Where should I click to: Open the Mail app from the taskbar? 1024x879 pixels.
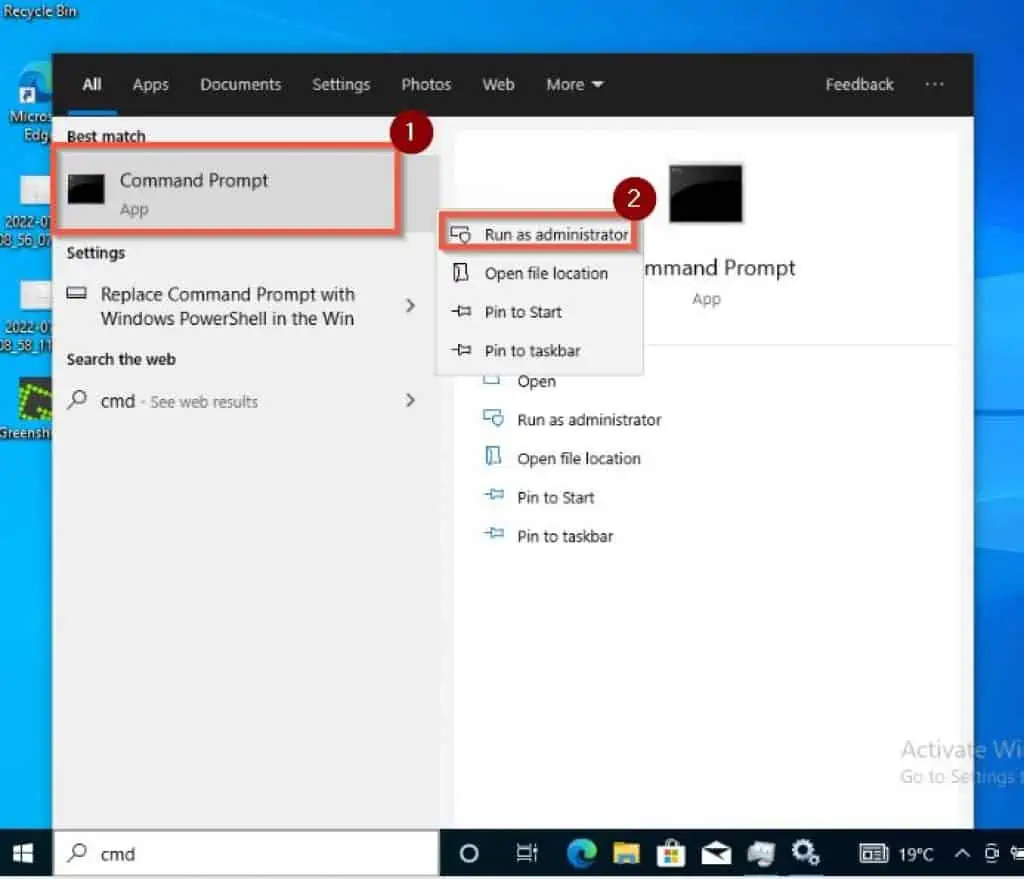[x=716, y=853]
